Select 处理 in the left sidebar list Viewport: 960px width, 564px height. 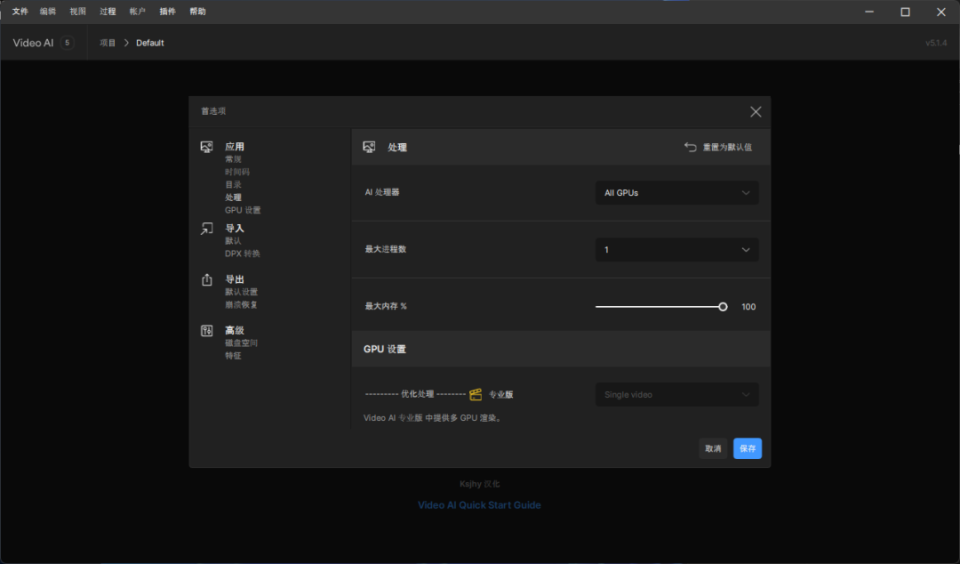(233, 198)
